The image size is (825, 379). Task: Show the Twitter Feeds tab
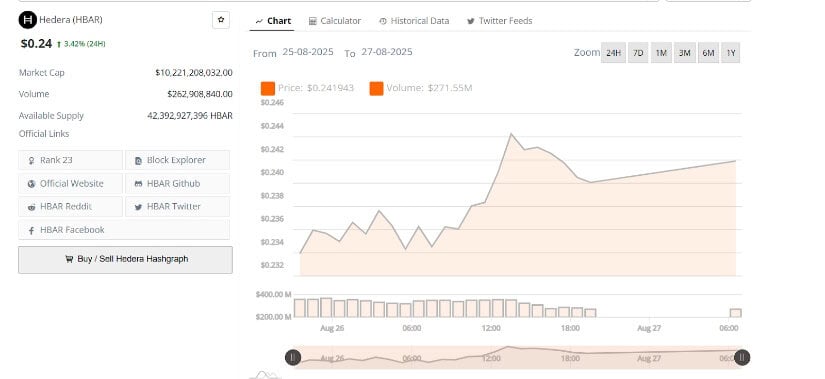click(499, 21)
